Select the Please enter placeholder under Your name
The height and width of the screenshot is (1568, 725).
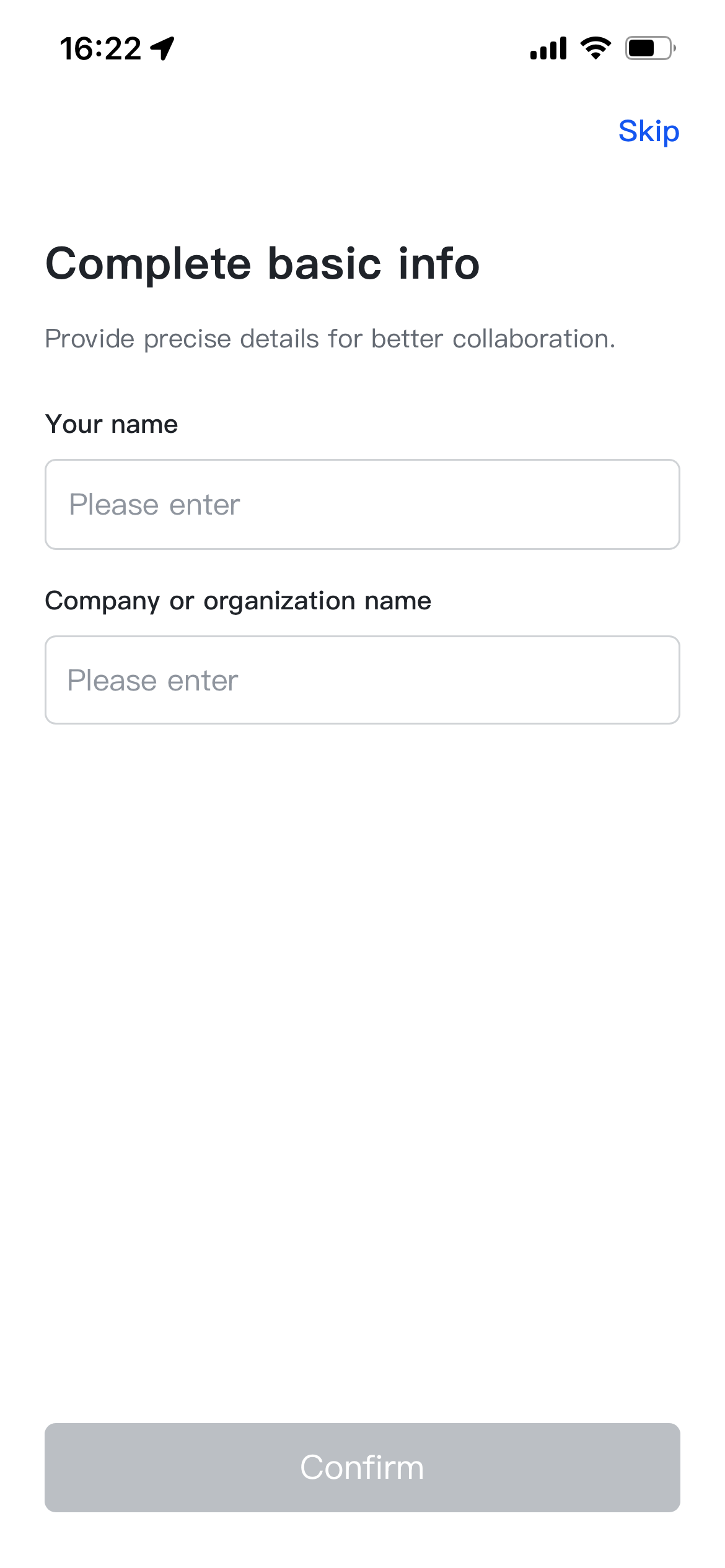154,503
